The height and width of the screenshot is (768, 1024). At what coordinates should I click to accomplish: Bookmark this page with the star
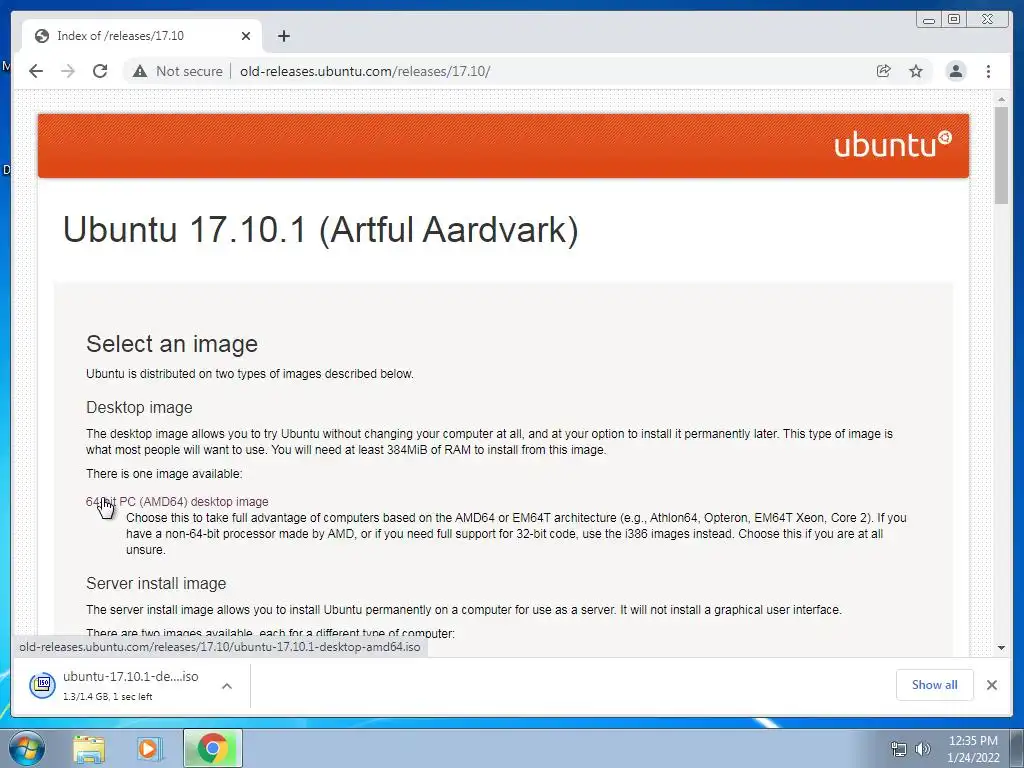coord(916,71)
